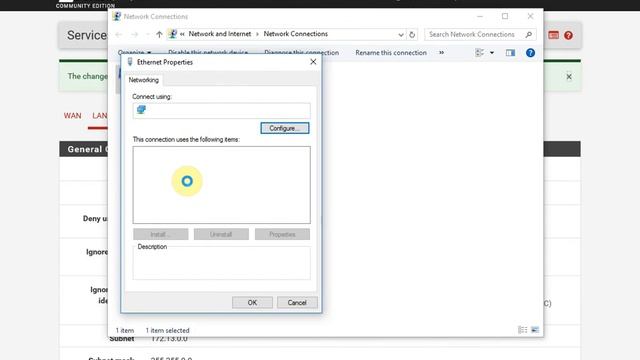
Task: Dismiss the green changes notification
Action: [x=569, y=77]
